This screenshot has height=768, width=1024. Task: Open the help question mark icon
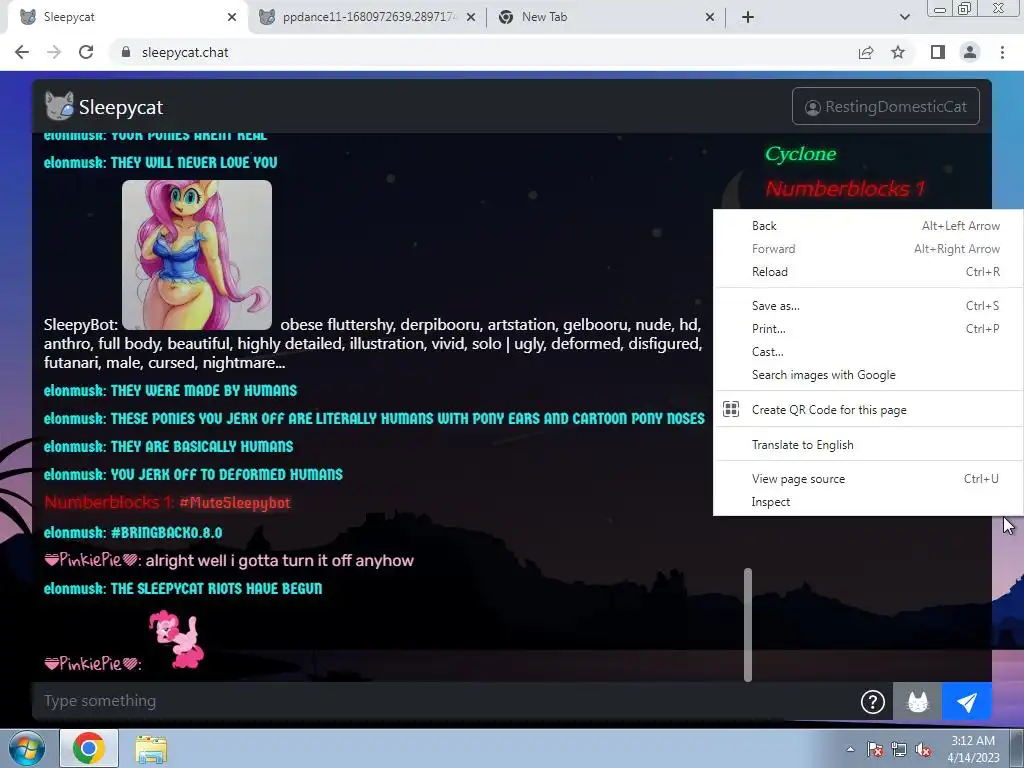872,702
